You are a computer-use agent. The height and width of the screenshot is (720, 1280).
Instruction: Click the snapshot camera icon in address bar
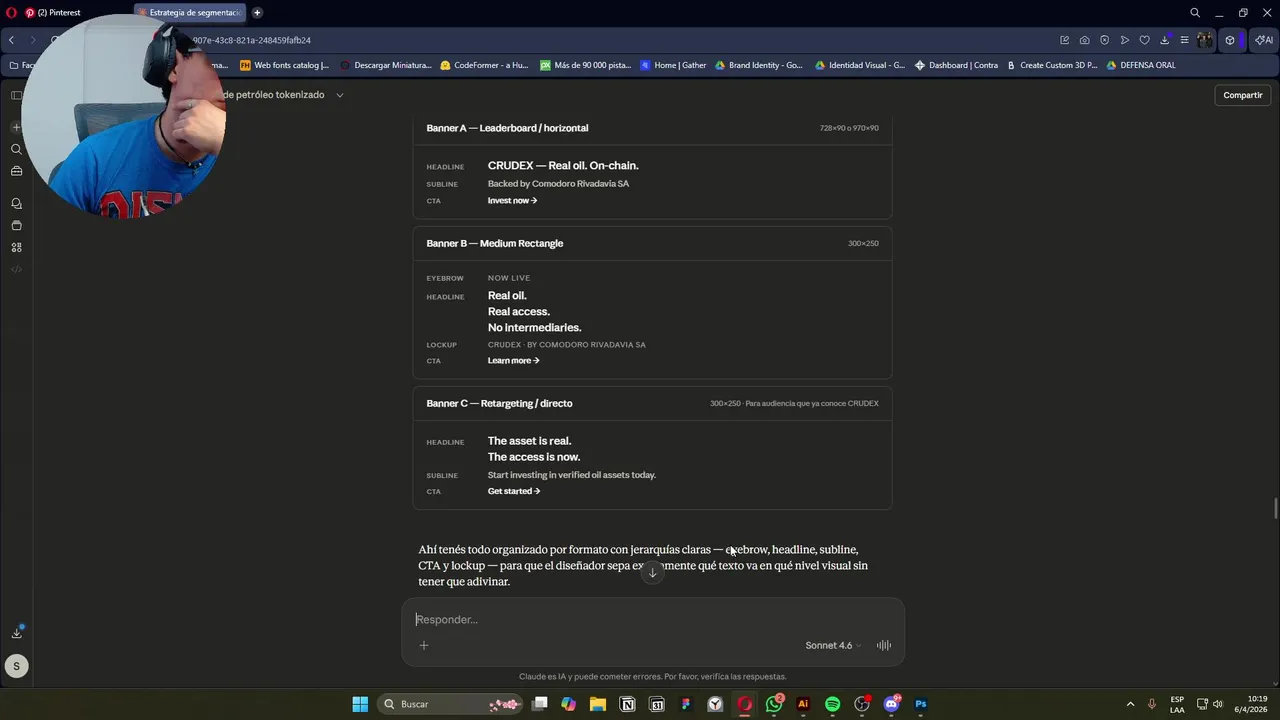[x=1085, y=40]
